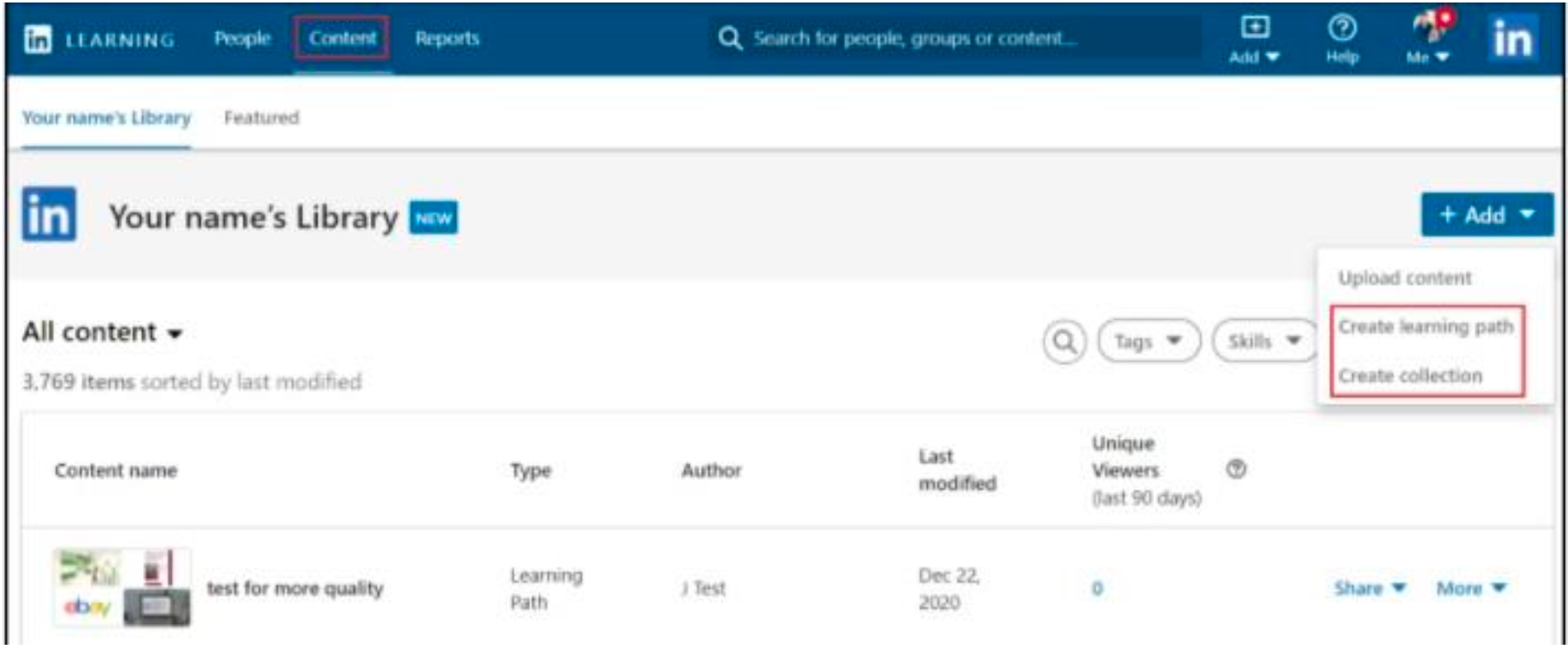Viewport: 1568px width, 653px height.
Task: Open the Share dropdown for test item
Action: pyautogui.click(x=1369, y=589)
